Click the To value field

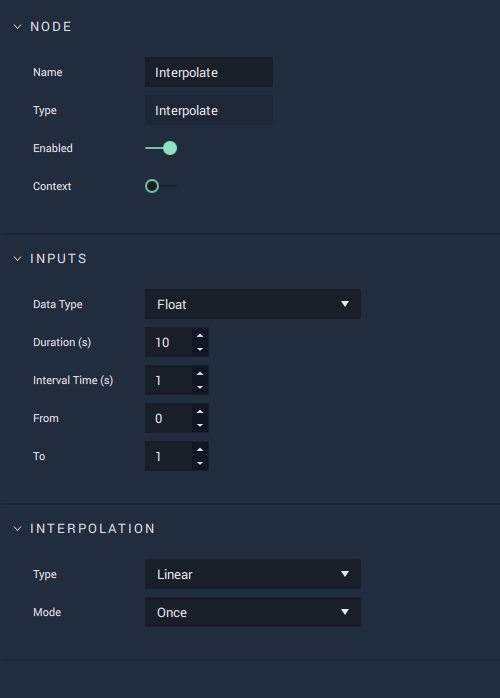pos(169,456)
